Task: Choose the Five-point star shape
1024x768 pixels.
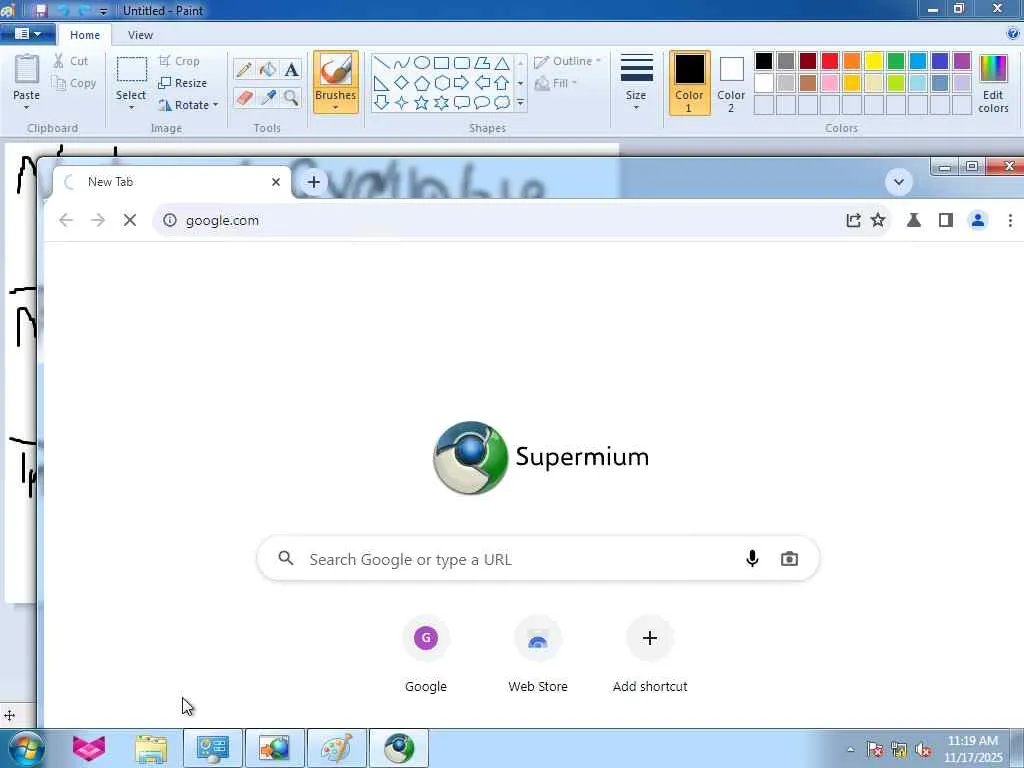Action: [x=422, y=103]
